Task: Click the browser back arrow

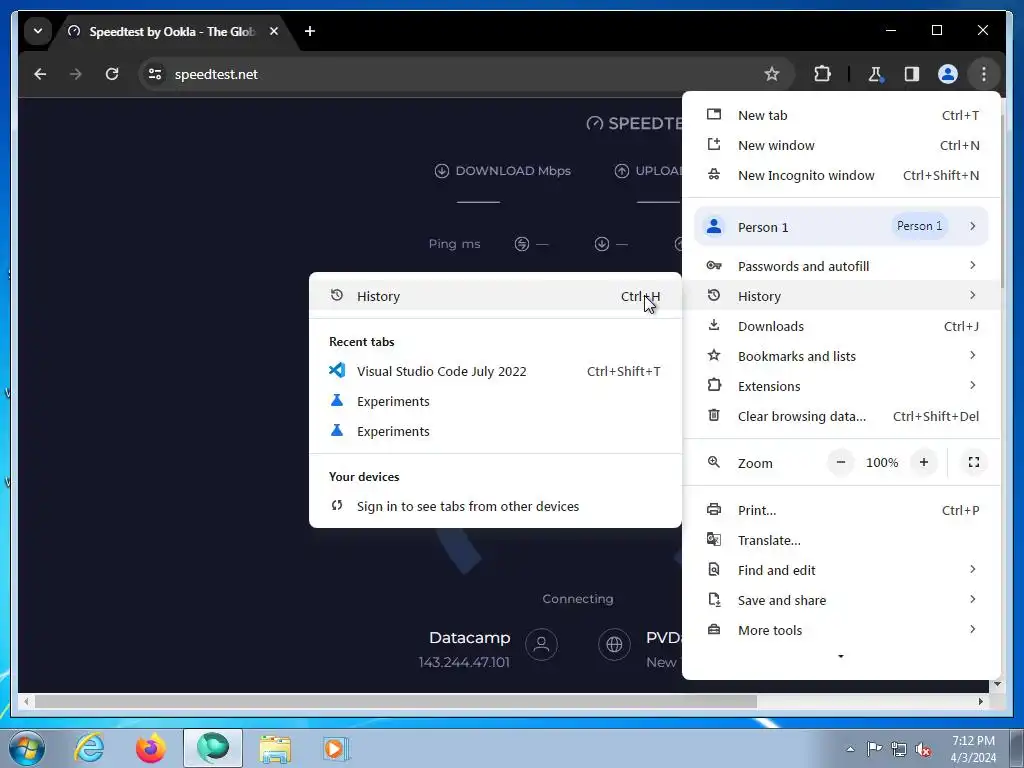Action: tap(40, 74)
